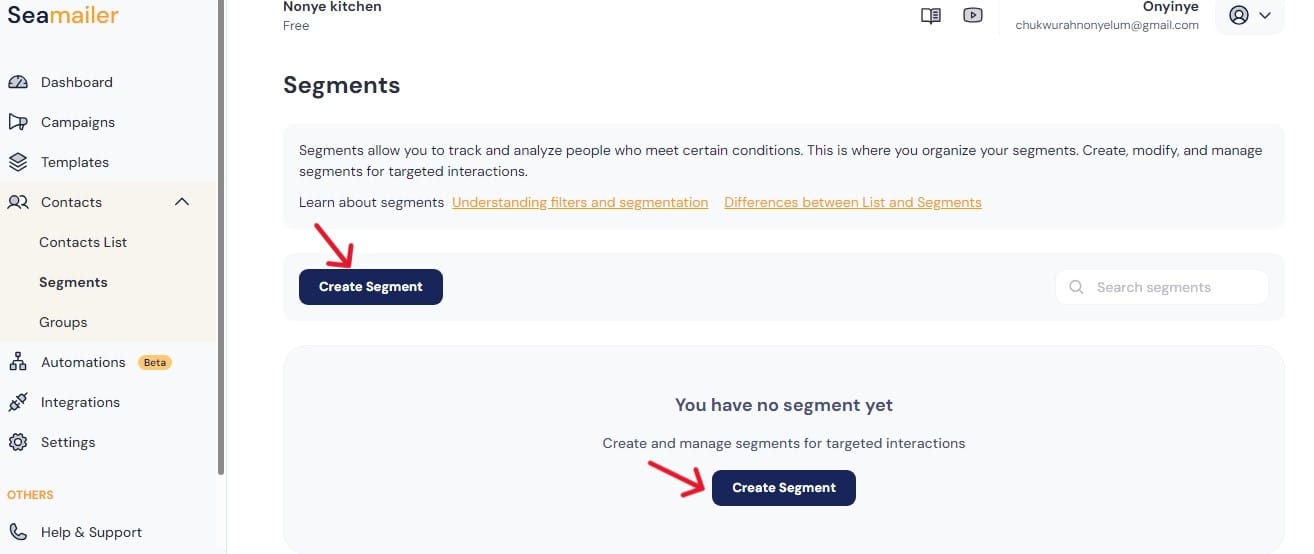The image size is (1314, 554).
Task: Click the Dashboard gauge icon
Action: point(18,82)
